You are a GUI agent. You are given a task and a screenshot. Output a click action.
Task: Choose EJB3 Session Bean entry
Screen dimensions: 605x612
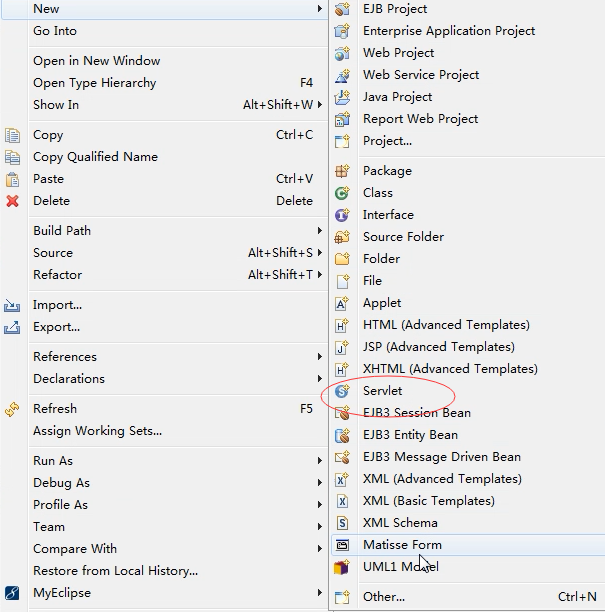[x=417, y=413]
